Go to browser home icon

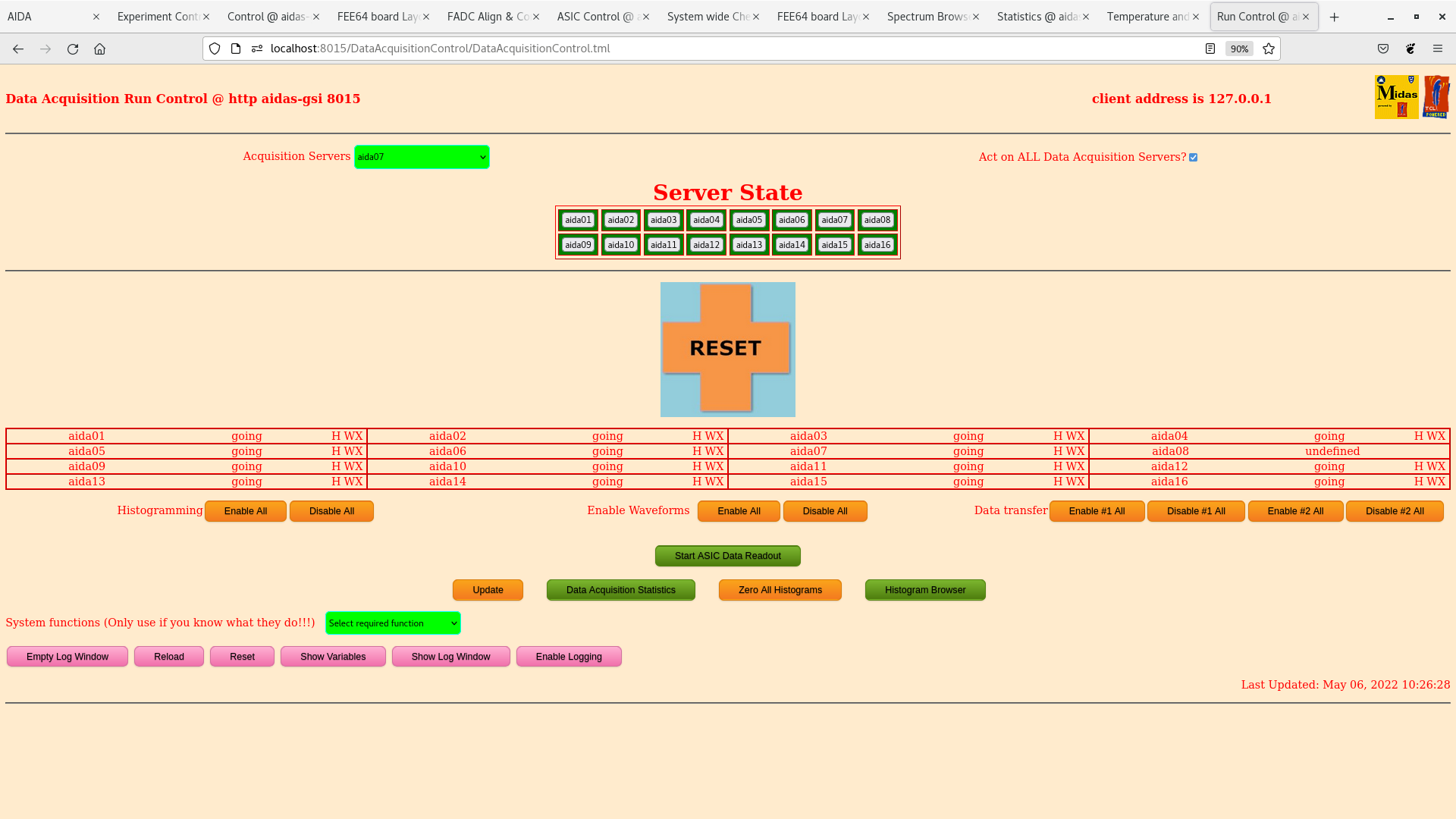pyautogui.click(x=99, y=49)
